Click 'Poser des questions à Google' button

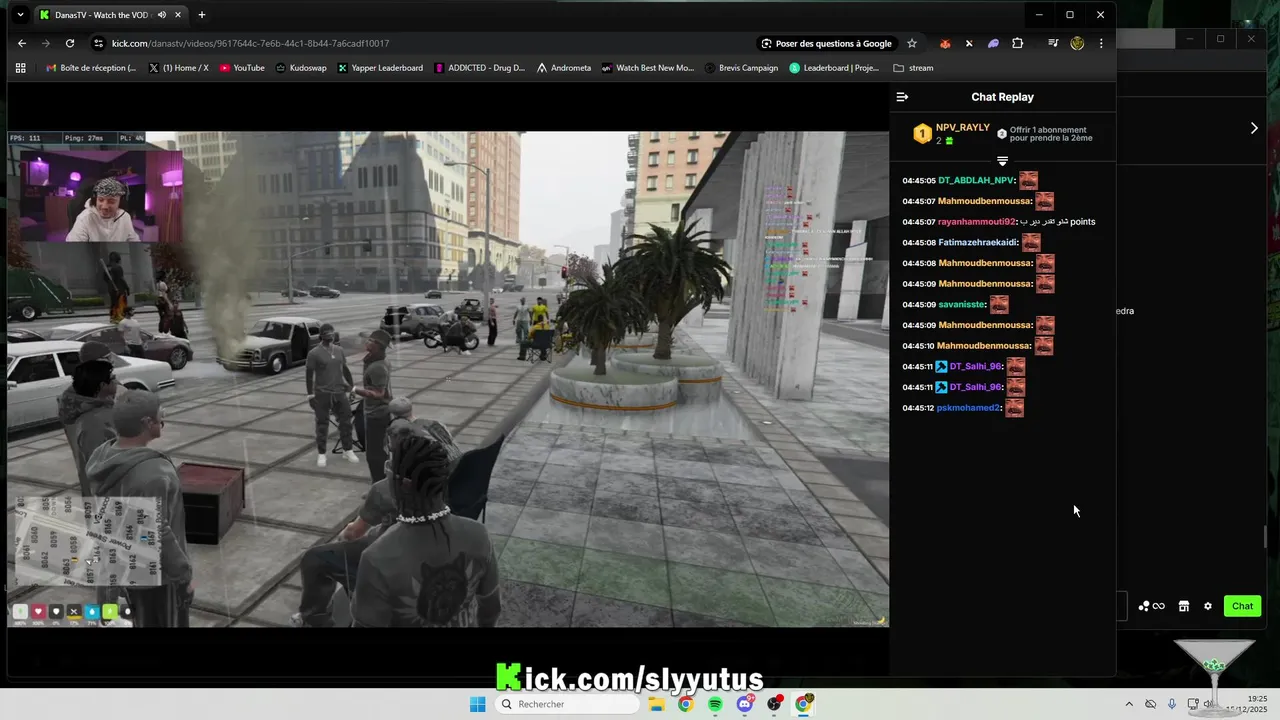coord(826,43)
